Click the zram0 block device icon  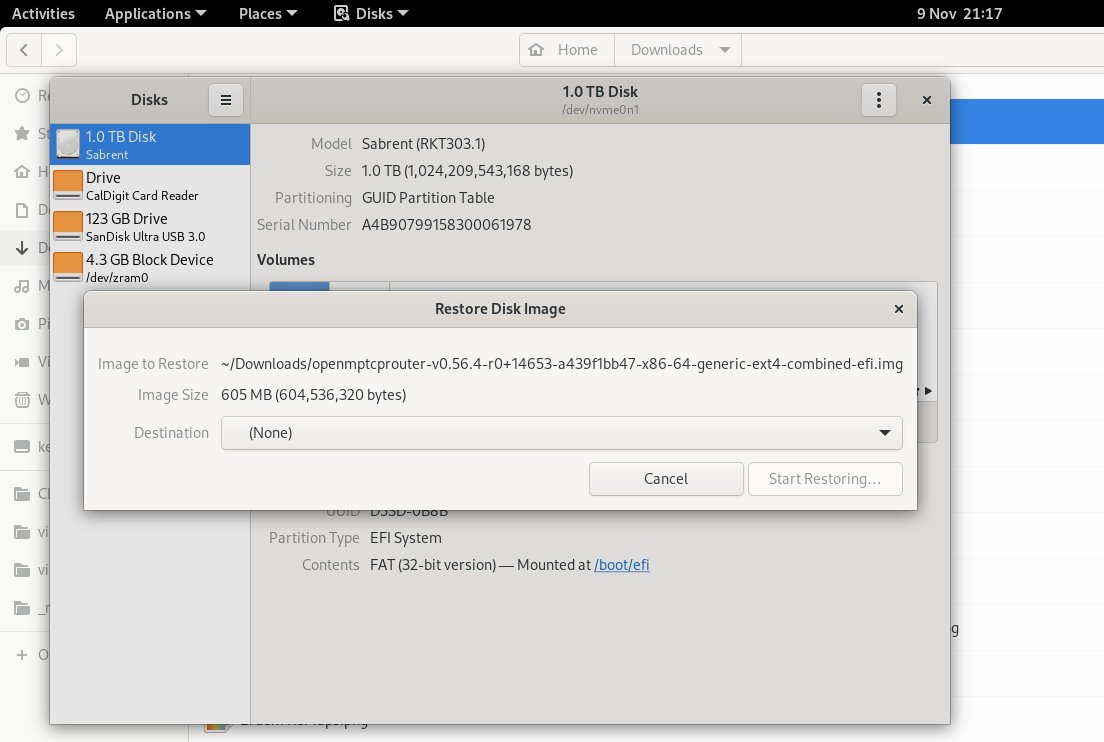pos(68,267)
